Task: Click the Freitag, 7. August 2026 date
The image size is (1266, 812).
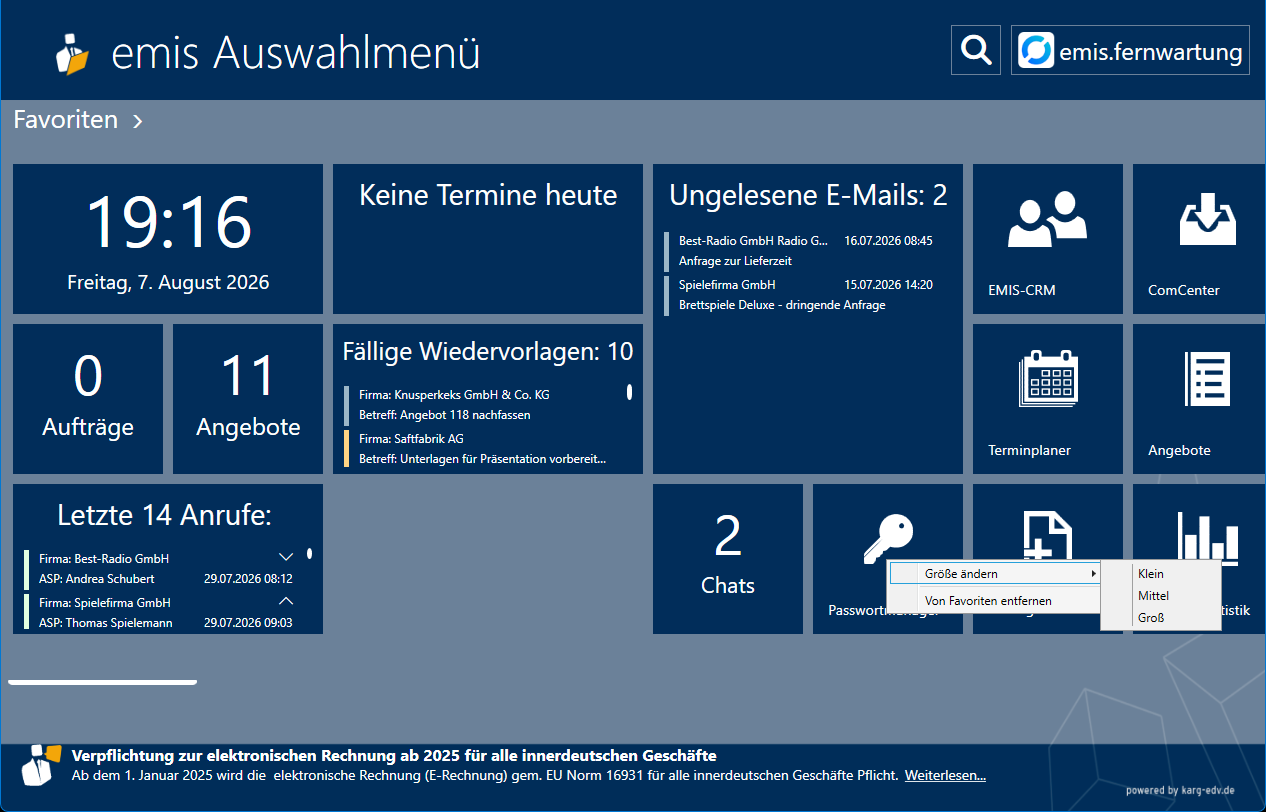Action: [168, 283]
